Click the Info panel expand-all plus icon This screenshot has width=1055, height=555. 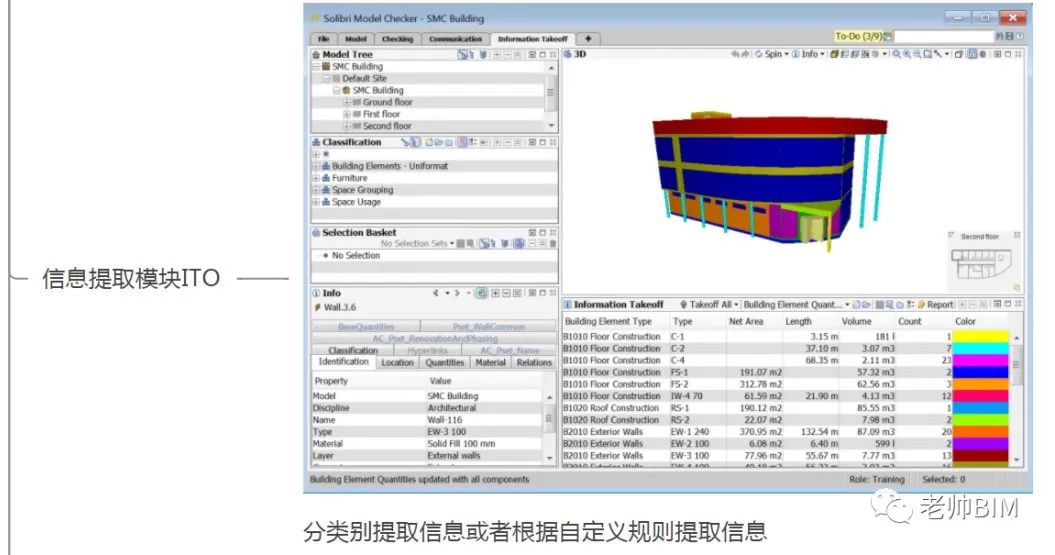(x=496, y=293)
